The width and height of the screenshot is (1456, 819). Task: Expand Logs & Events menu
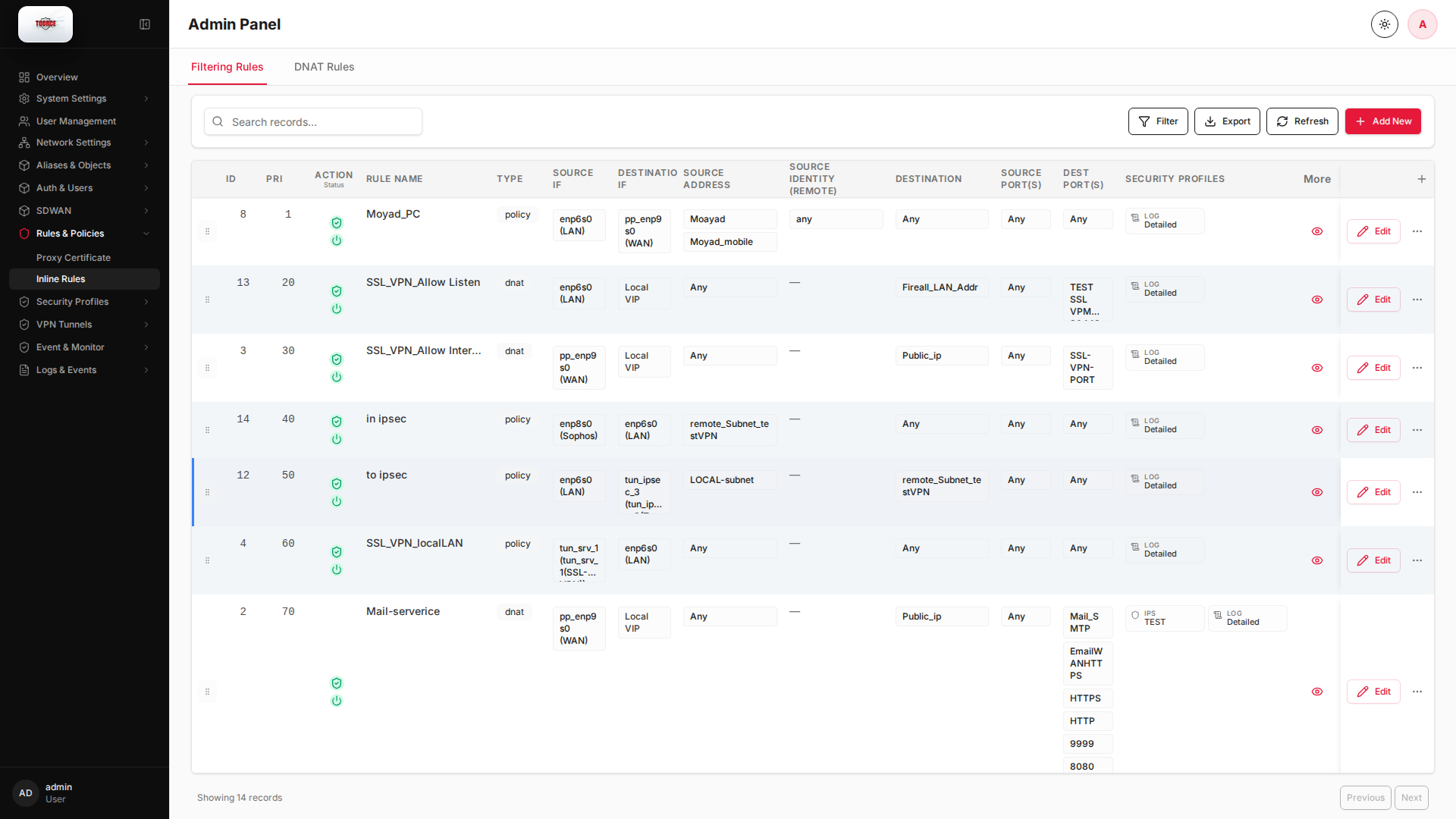(x=84, y=370)
